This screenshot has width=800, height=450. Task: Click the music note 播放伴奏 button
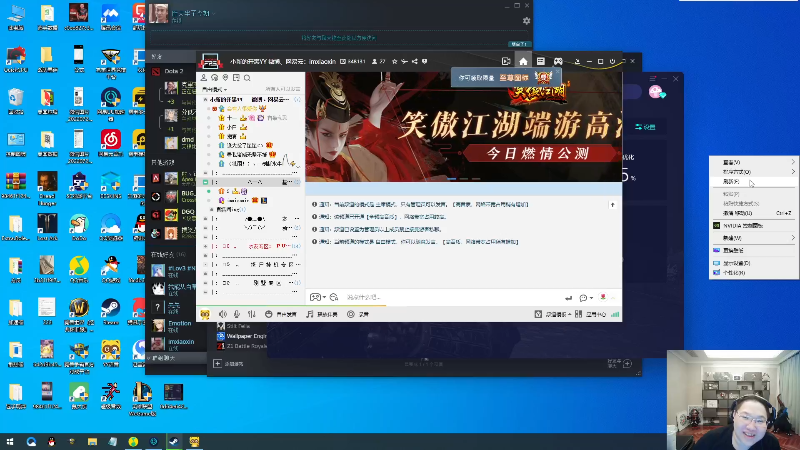[322, 314]
